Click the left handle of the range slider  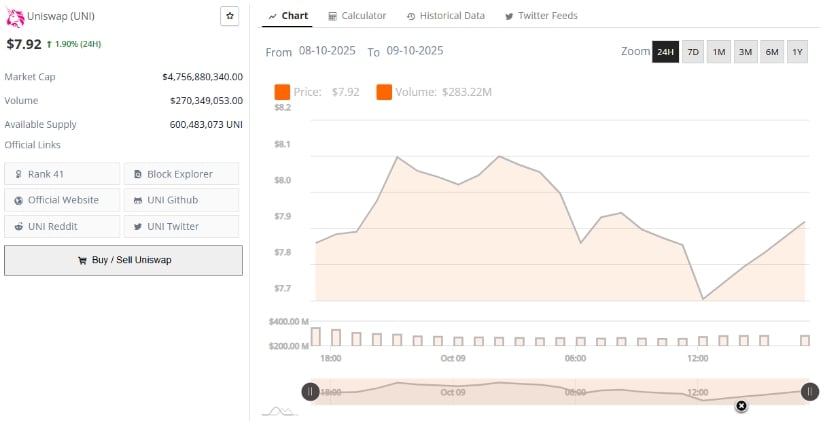(311, 392)
